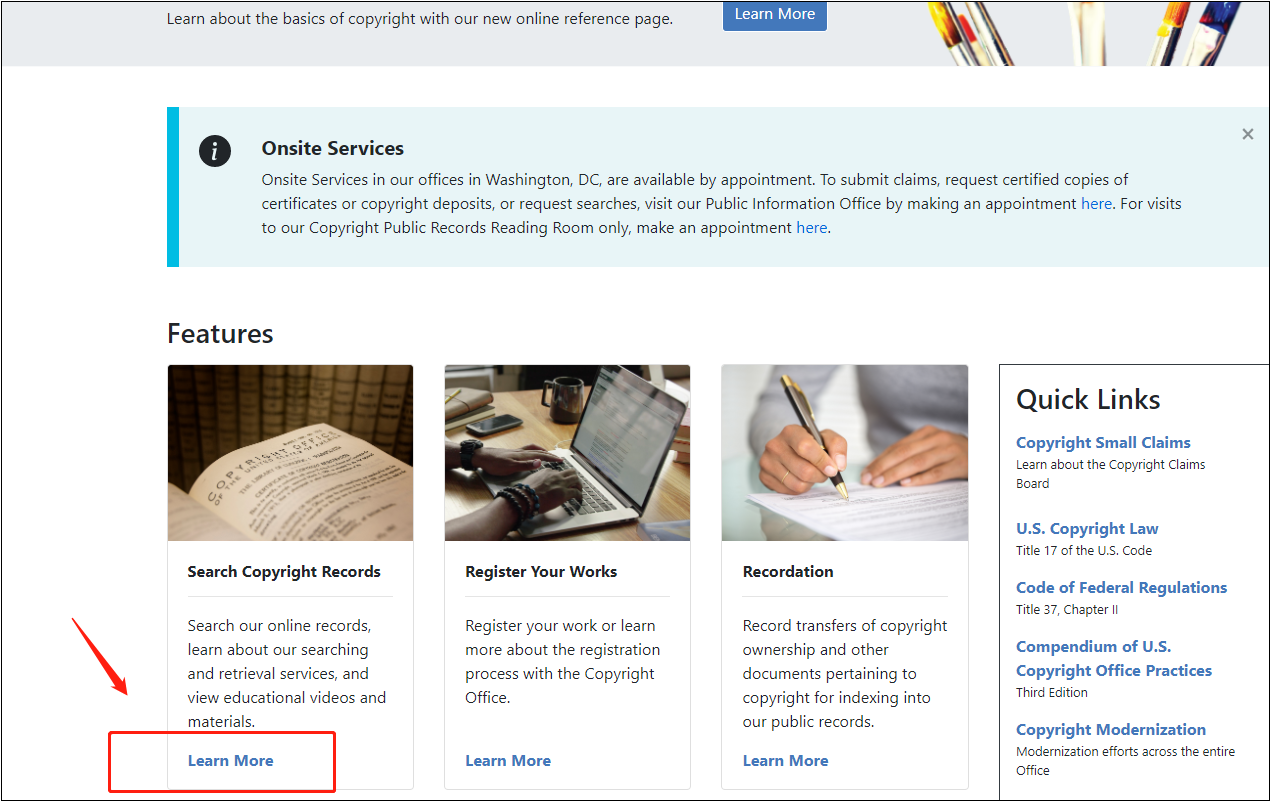Click the Register Your Works card title
This screenshot has width=1272, height=803.
(541, 572)
